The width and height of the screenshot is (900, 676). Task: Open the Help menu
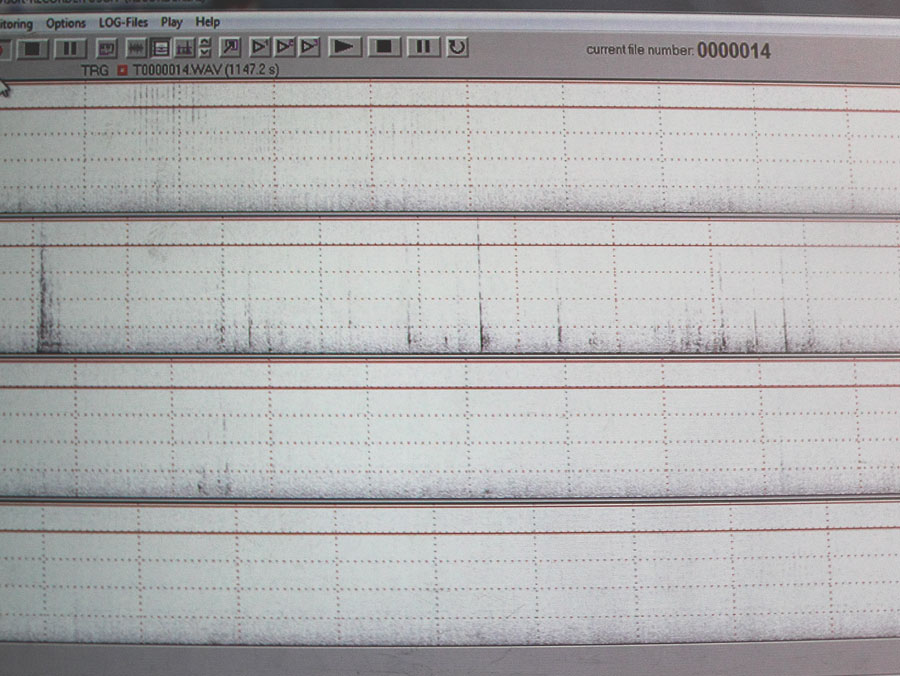point(207,22)
